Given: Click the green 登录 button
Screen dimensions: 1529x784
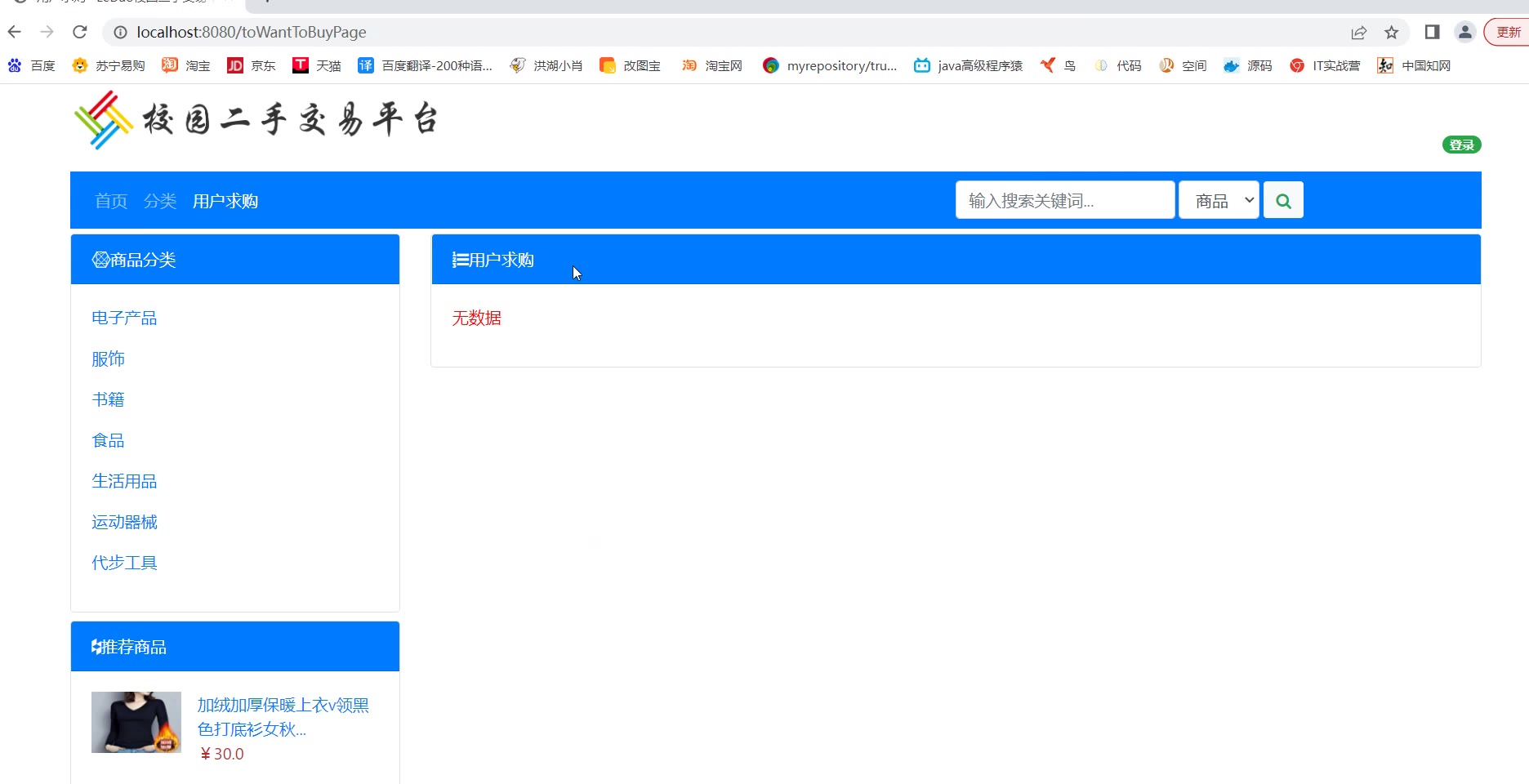Looking at the screenshot, I should 1461,145.
